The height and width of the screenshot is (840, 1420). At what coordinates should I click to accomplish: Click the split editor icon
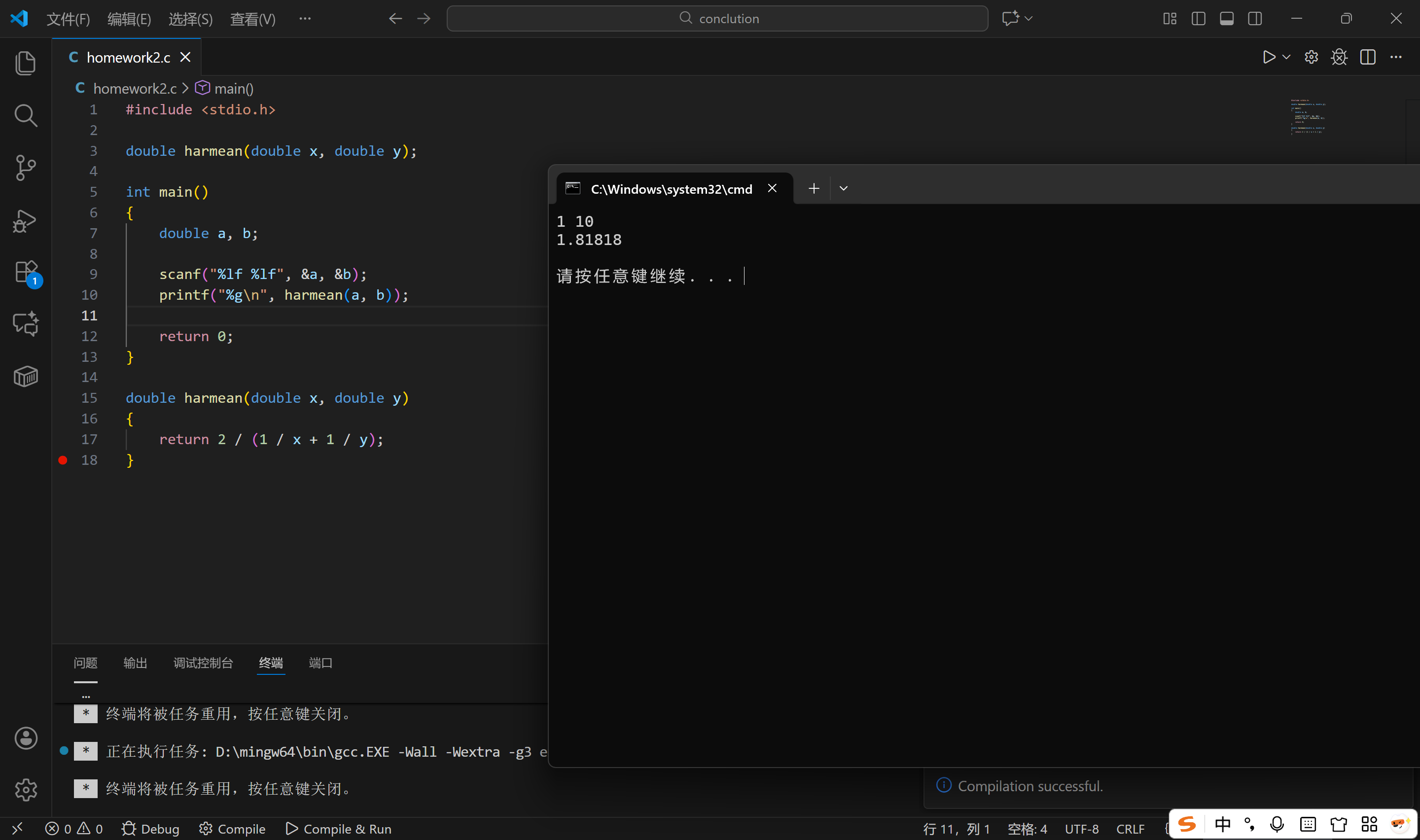coord(1367,57)
